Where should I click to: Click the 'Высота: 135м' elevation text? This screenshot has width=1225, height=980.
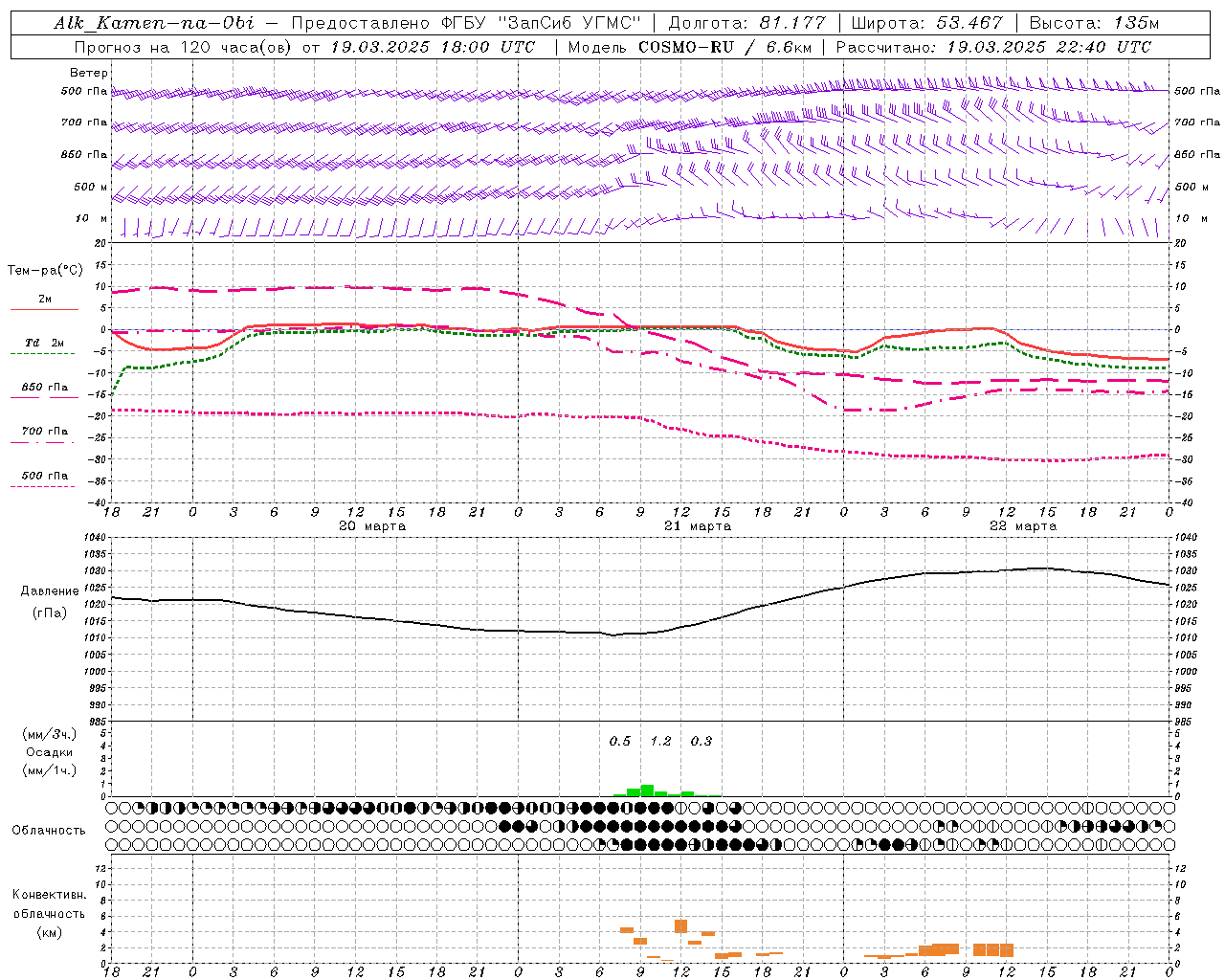click(1094, 23)
